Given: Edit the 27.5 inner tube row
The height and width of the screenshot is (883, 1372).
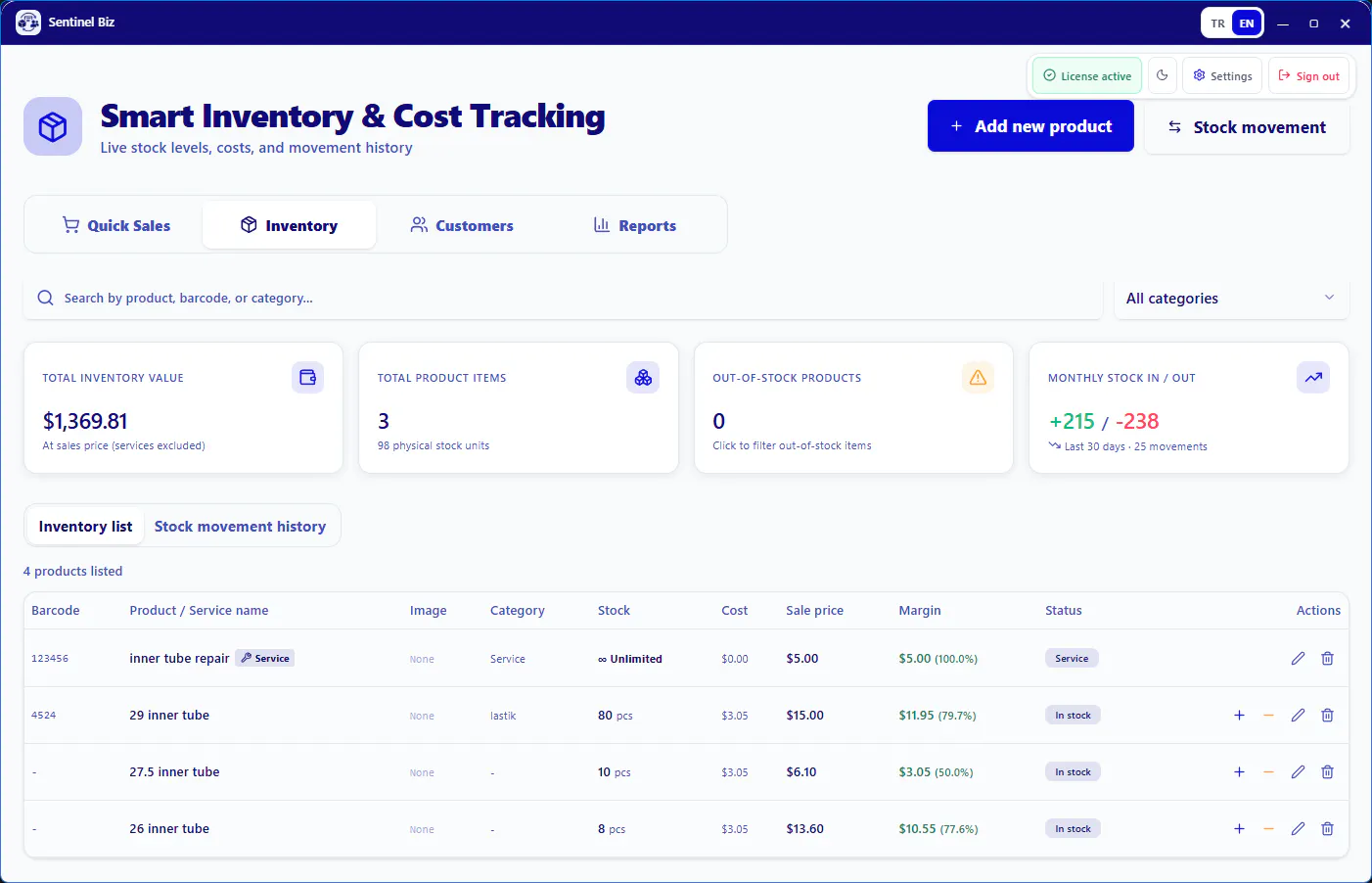Looking at the screenshot, I should pyautogui.click(x=1298, y=772).
